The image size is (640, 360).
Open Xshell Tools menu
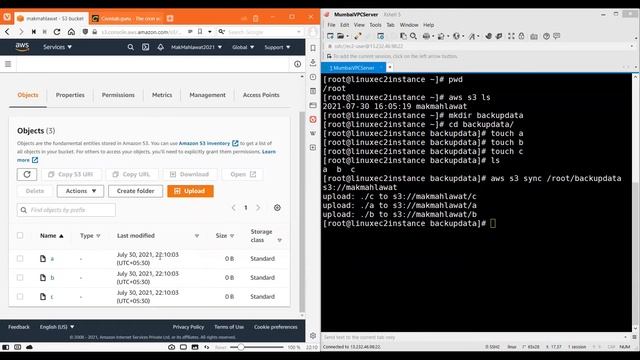coord(375,25)
